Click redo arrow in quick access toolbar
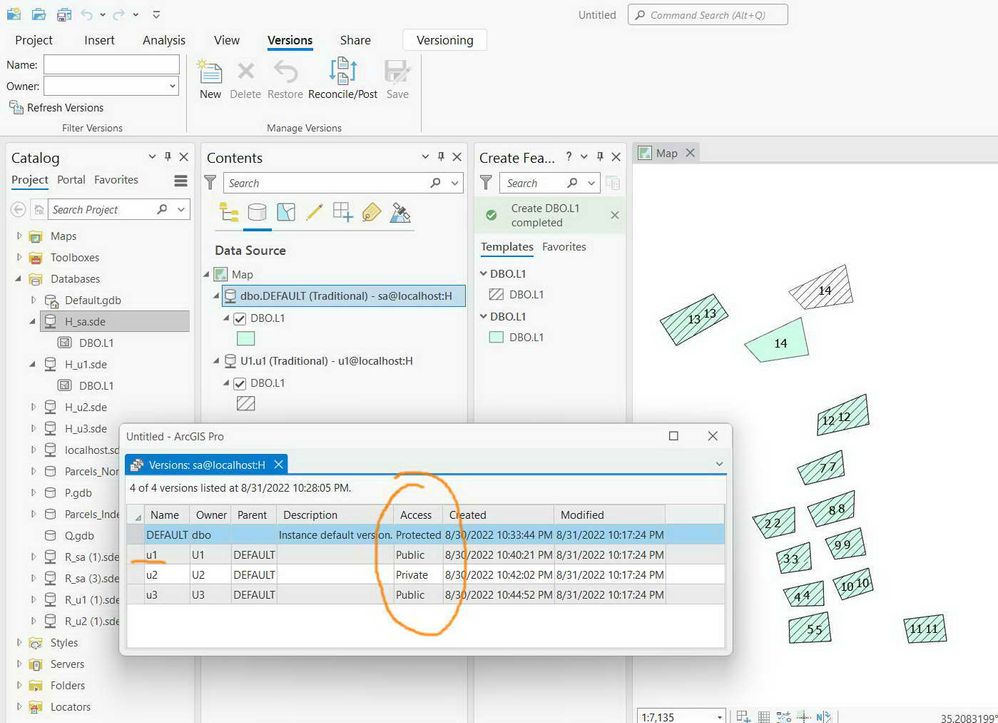Image resolution: width=998 pixels, height=723 pixels. tap(119, 14)
